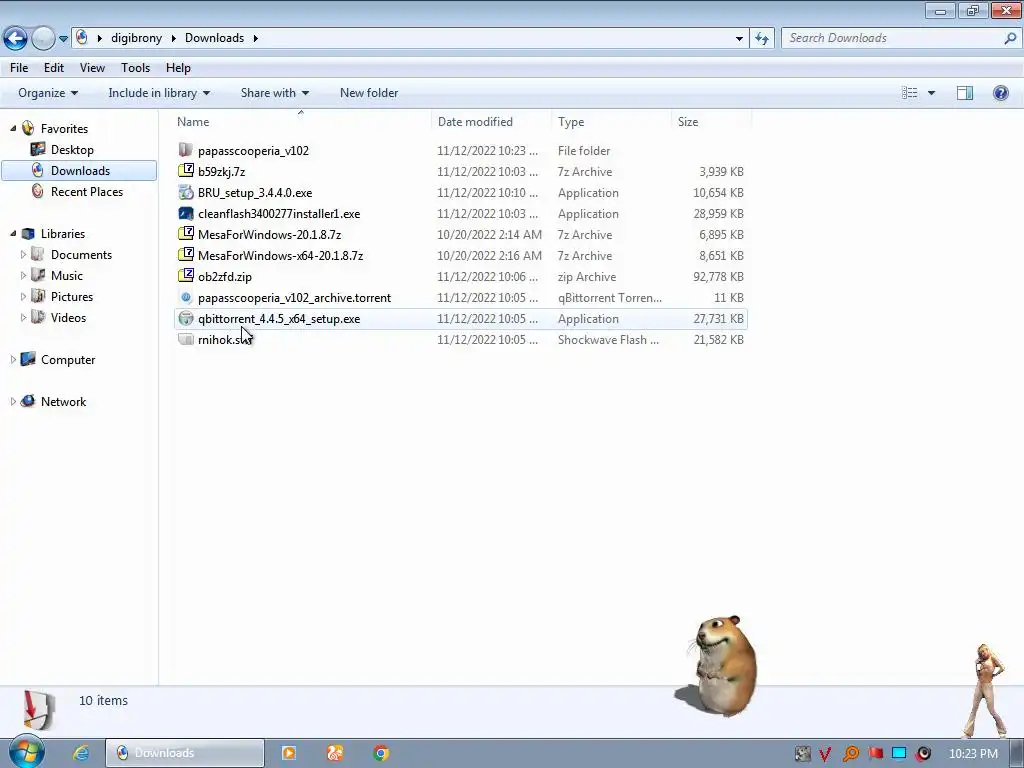The height and width of the screenshot is (768, 1024).
Task: Collapse the Libraries tree group
Action: 13,234
